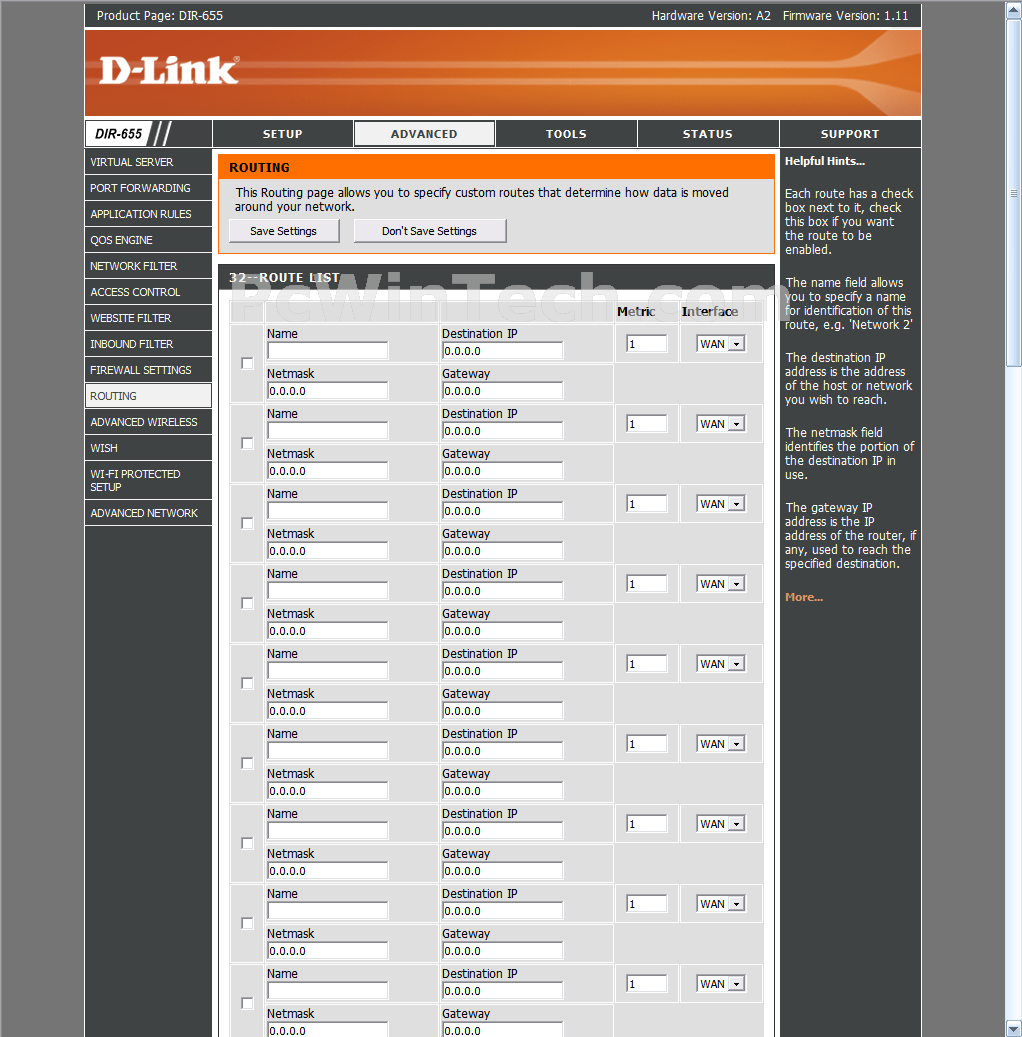Click Don't Save Settings
Screen dimensions: 1022x1037
coord(430,231)
